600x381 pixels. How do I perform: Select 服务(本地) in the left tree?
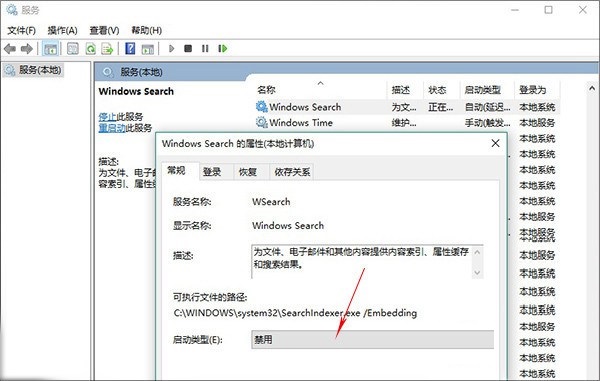click(x=33, y=70)
